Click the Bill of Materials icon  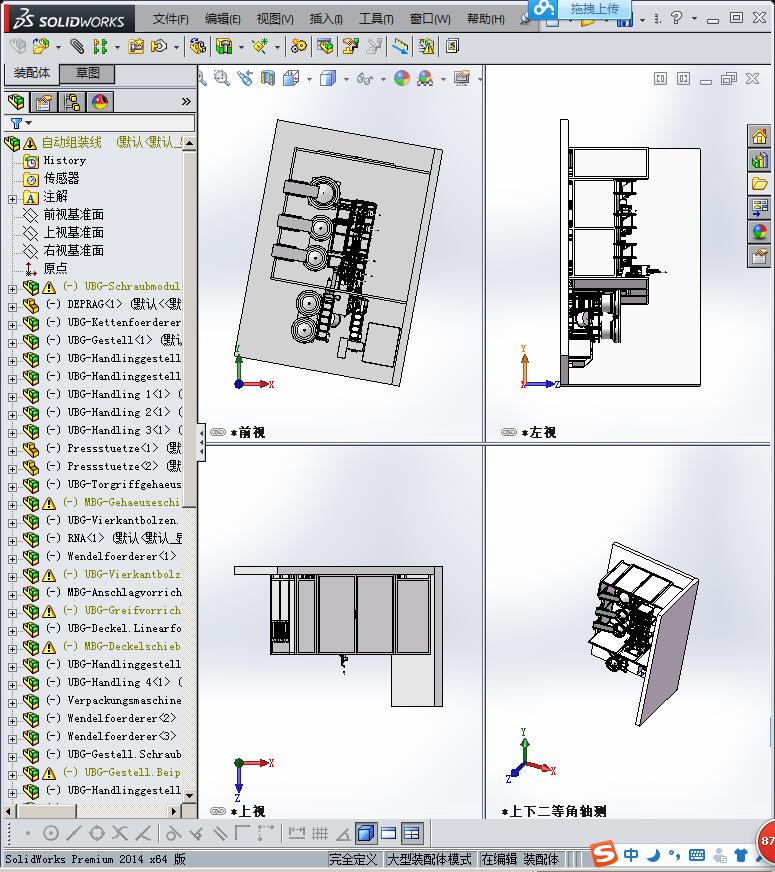325,46
